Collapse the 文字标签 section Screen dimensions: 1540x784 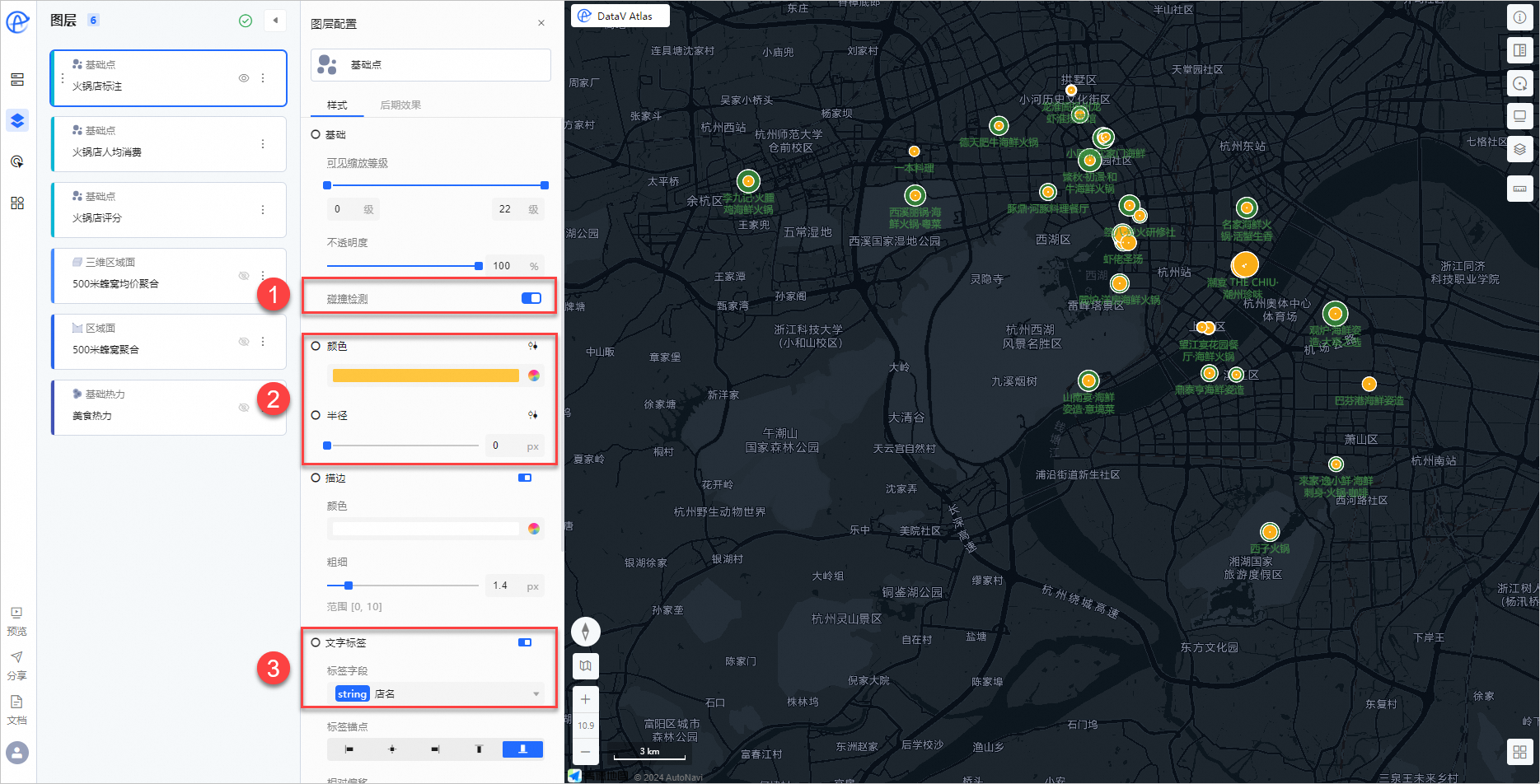point(316,642)
